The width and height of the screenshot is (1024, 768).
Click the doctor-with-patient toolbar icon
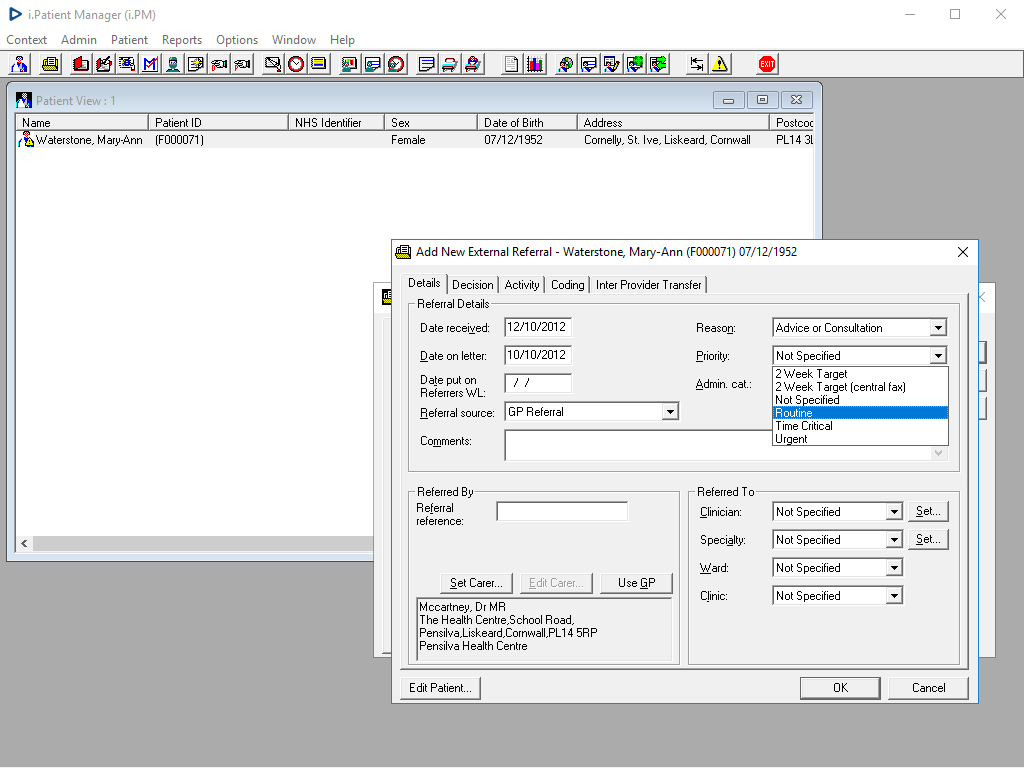[x=20, y=64]
